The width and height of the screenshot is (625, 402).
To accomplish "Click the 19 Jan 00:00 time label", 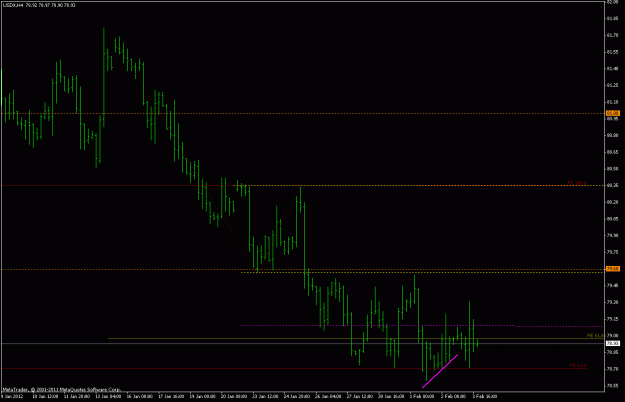I will pyautogui.click(x=202, y=396).
